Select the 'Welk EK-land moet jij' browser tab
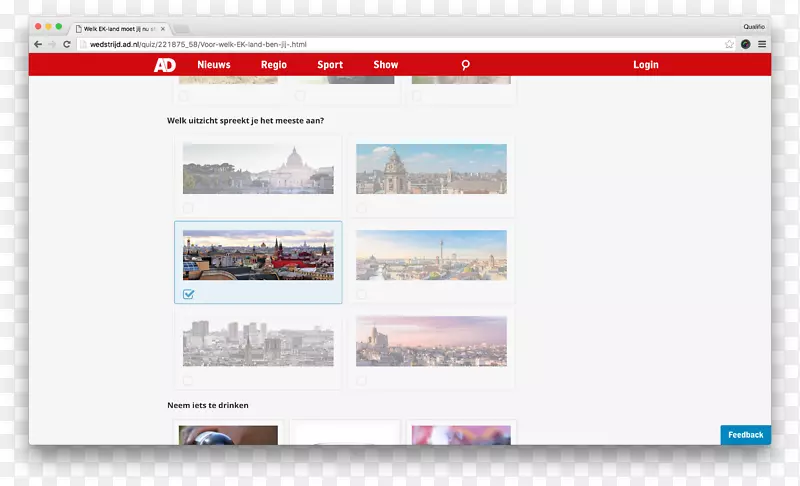The width and height of the screenshot is (800, 486). 119,29
